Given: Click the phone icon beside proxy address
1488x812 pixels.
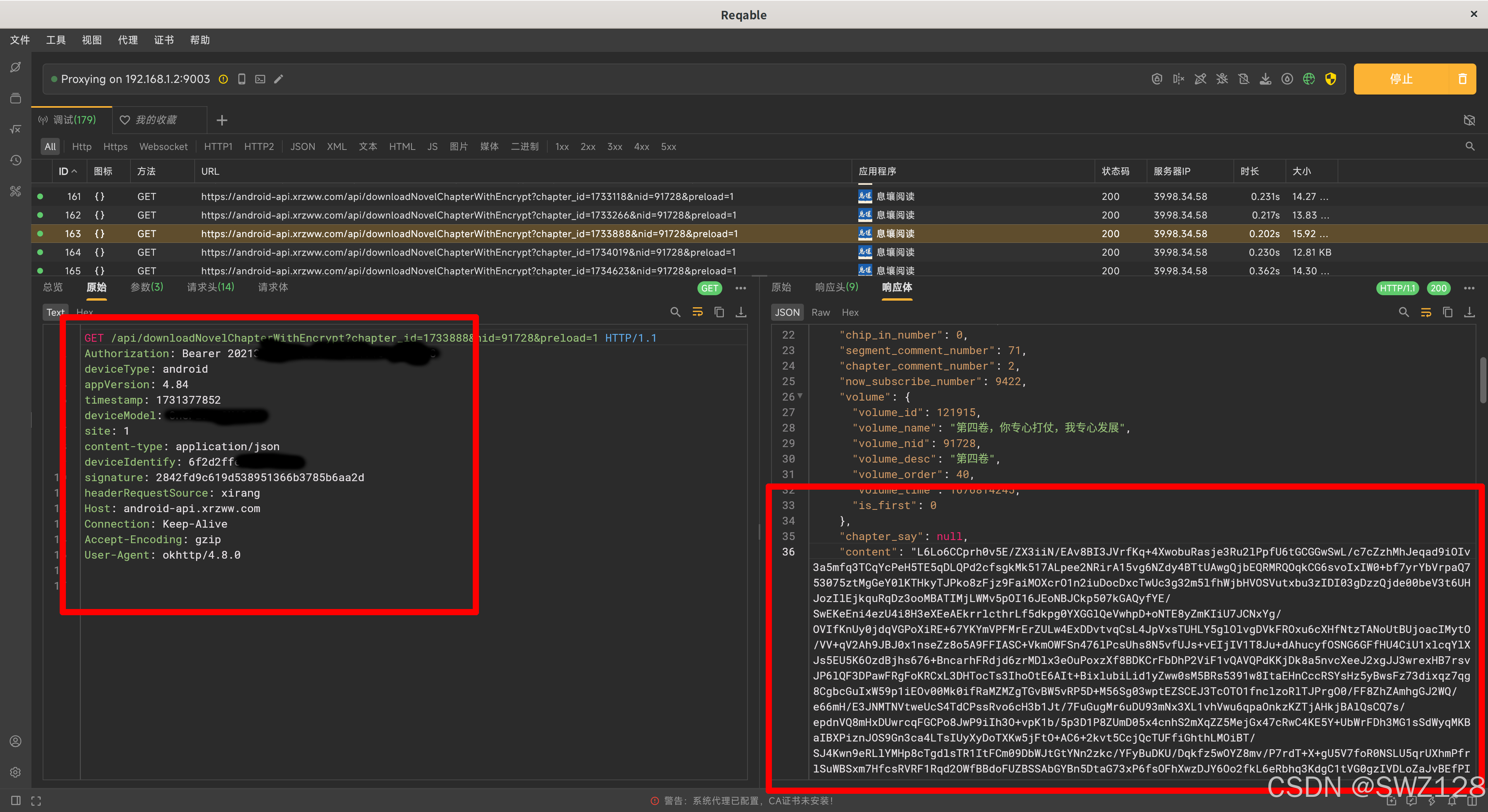Looking at the screenshot, I should coord(242,79).
